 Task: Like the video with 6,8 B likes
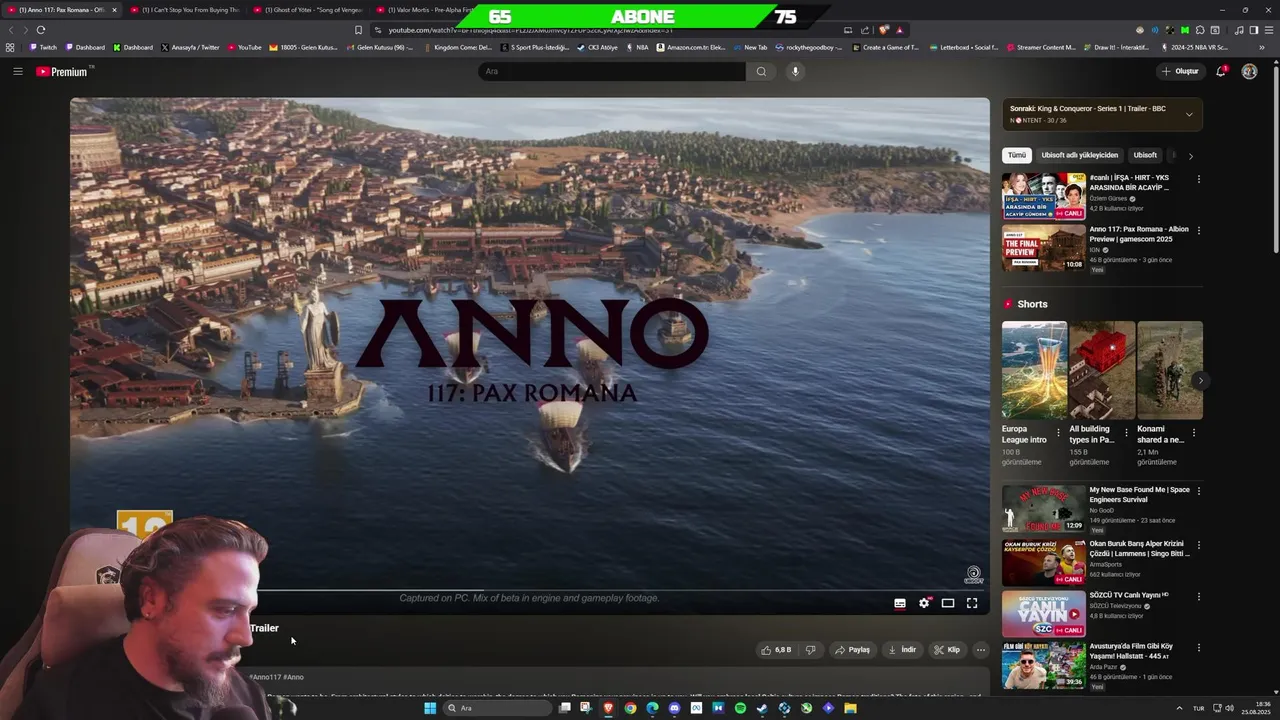tap(776, 650)
